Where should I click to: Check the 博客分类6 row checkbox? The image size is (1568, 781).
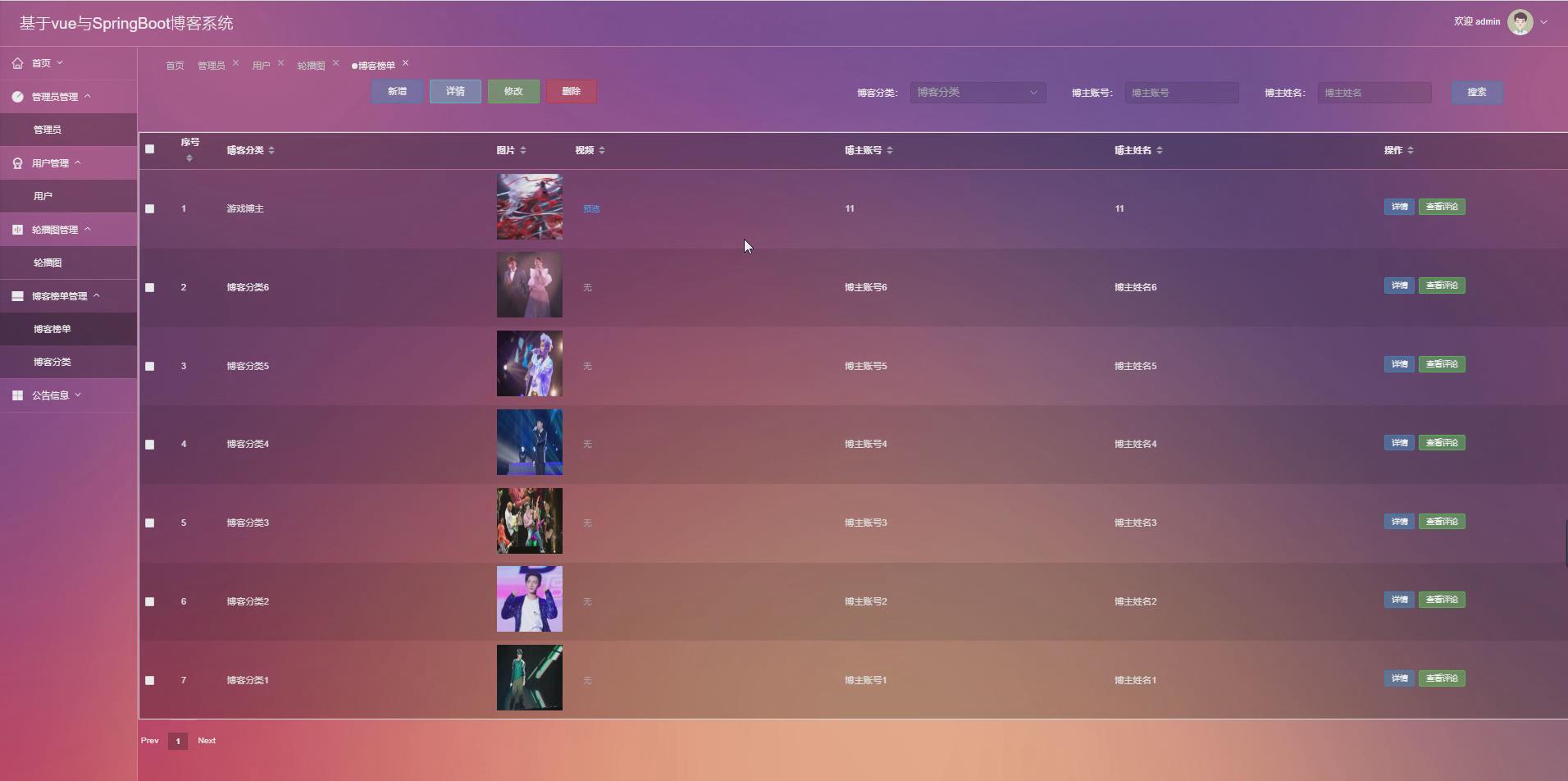click(x=149, y=287)
